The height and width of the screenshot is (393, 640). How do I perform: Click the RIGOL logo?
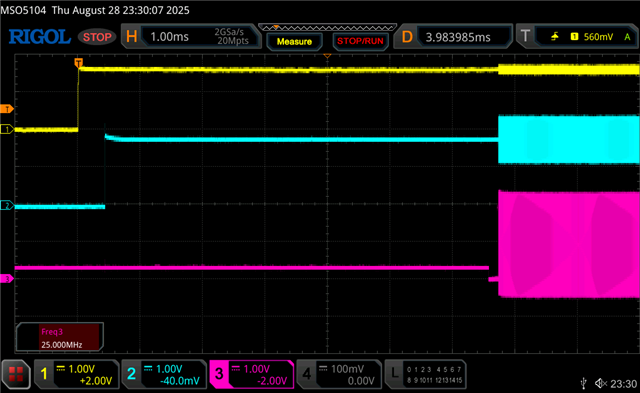[40, 37]
